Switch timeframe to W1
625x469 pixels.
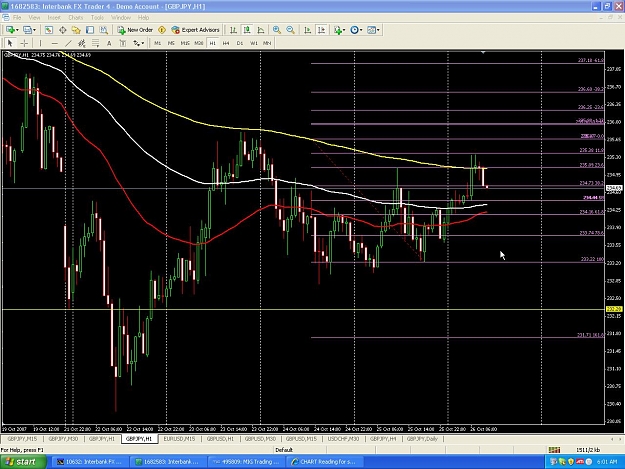click(254, 43)
